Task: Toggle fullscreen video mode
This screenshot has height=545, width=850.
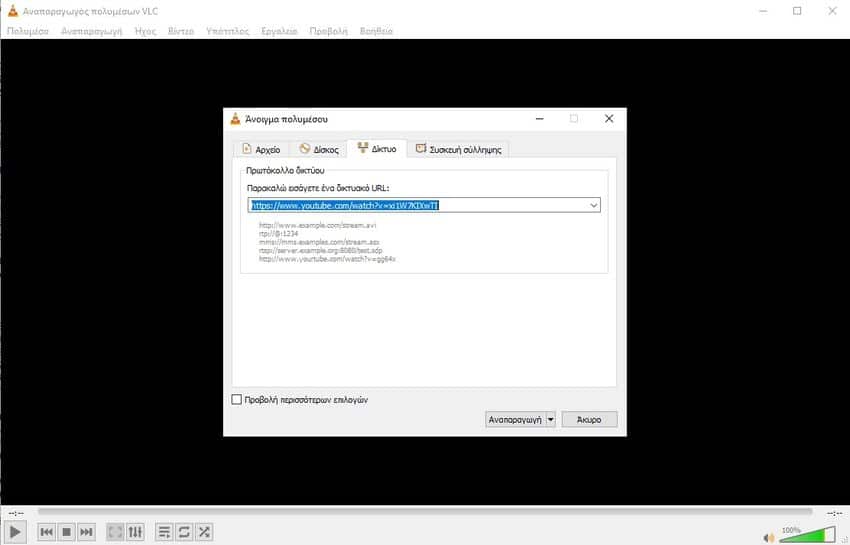Action: [x=115, y=532]
